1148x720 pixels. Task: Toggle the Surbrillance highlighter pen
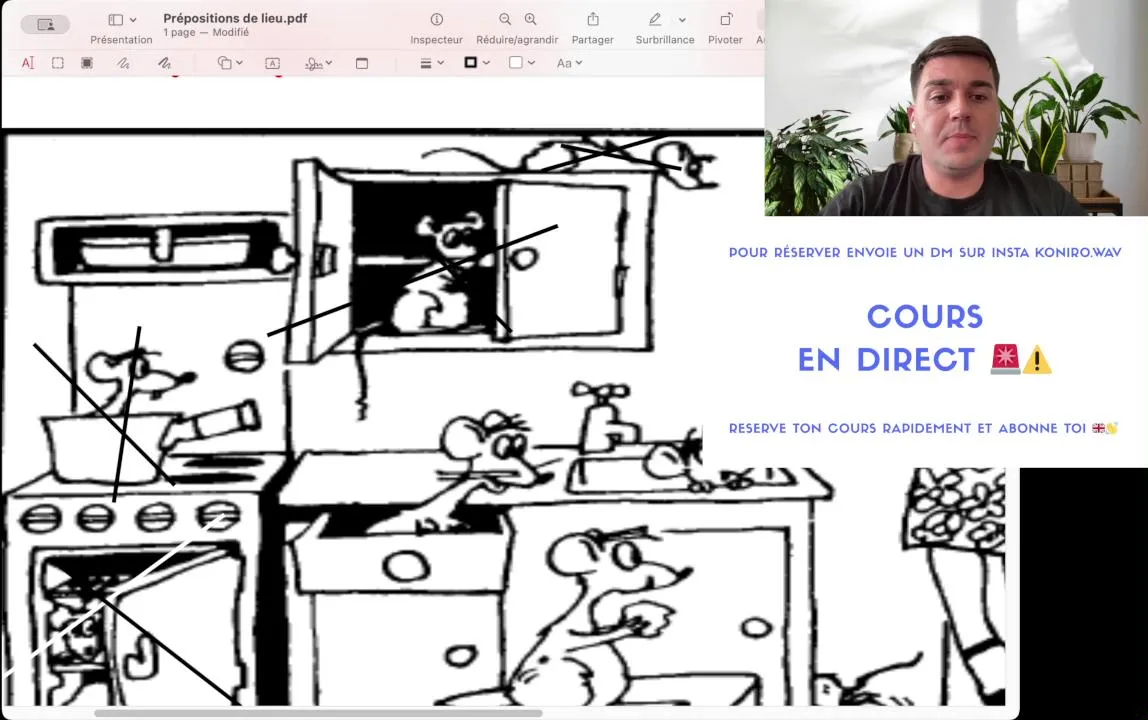click(x=655, y=19)
